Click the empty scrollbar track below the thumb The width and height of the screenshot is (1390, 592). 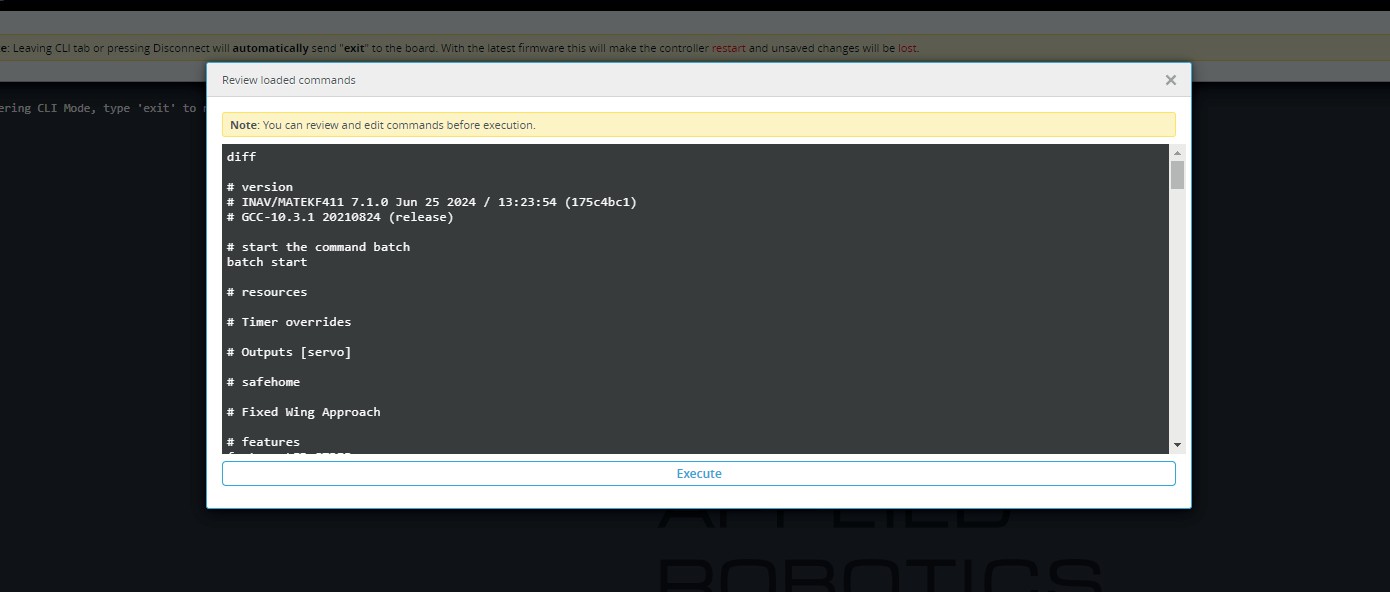[1177, 320]
